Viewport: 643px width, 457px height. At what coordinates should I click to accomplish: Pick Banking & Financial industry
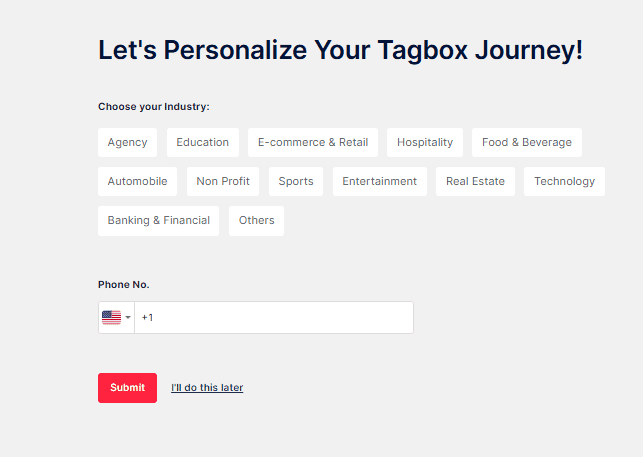click(159, 220)
